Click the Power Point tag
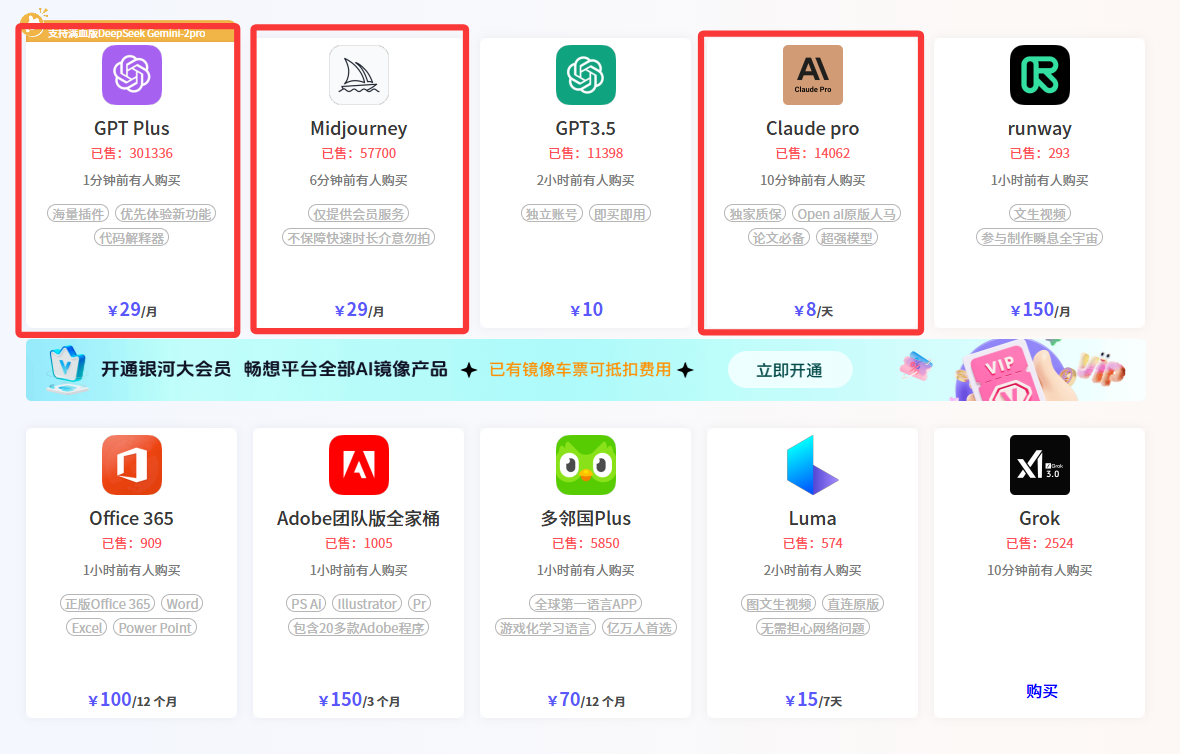This screenshot has height=754, width=1180. 155,628
